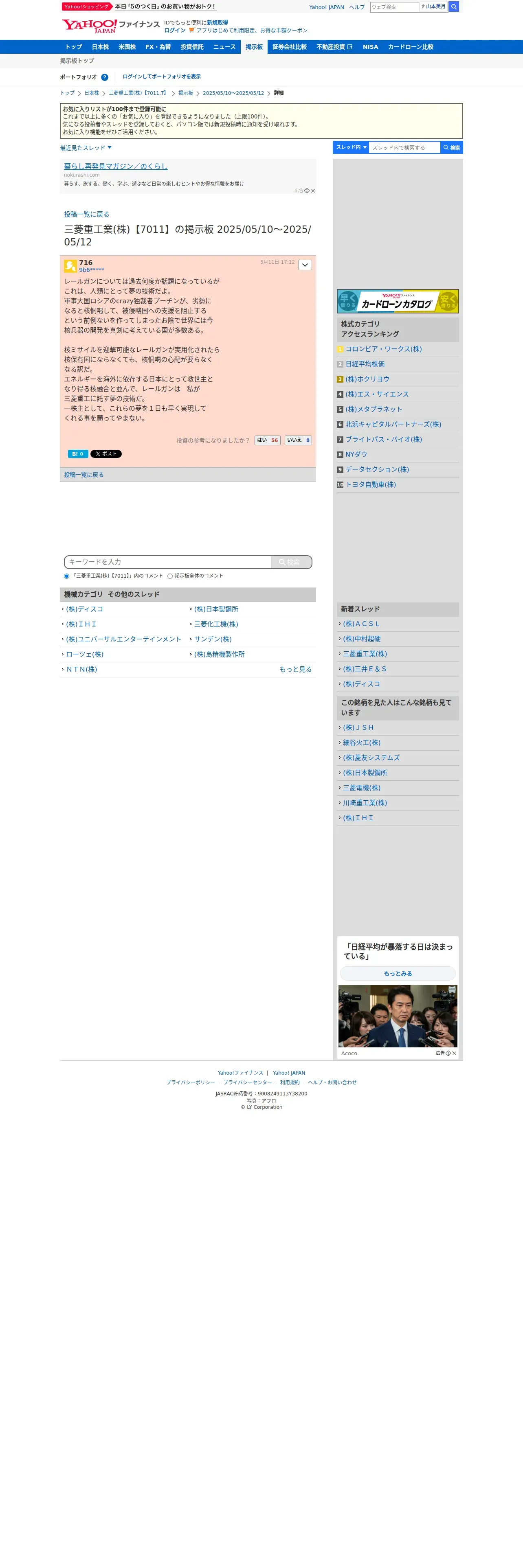Open the 不動産投資 external link tab

(x=334, y=47)
